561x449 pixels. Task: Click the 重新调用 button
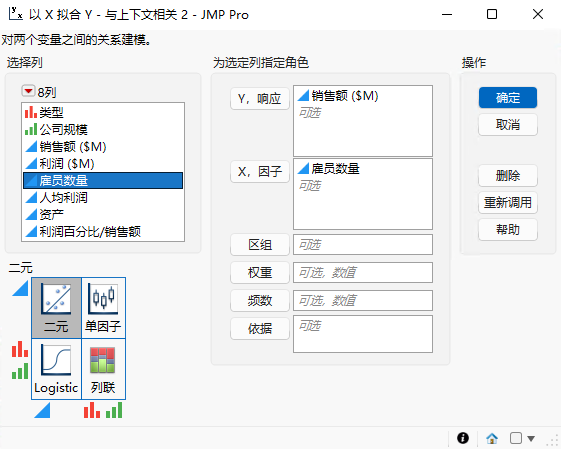(508, 202)
